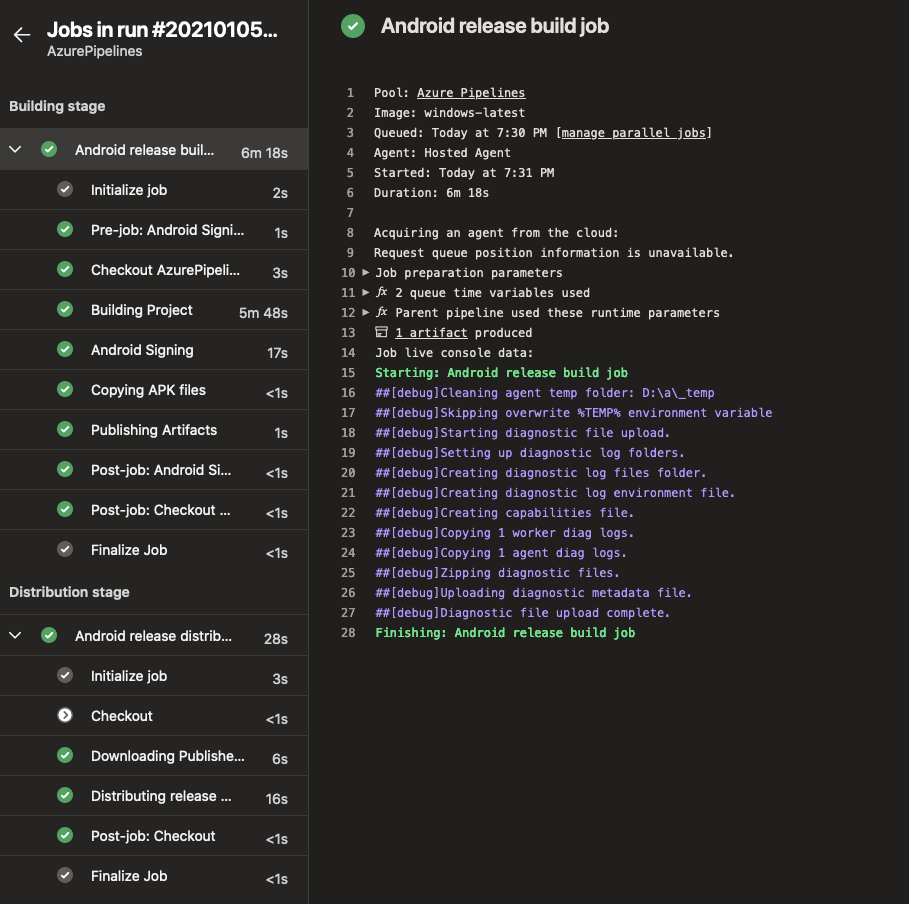
Task: Click fx icon beside queue time variables
Action: coord(381,293)
